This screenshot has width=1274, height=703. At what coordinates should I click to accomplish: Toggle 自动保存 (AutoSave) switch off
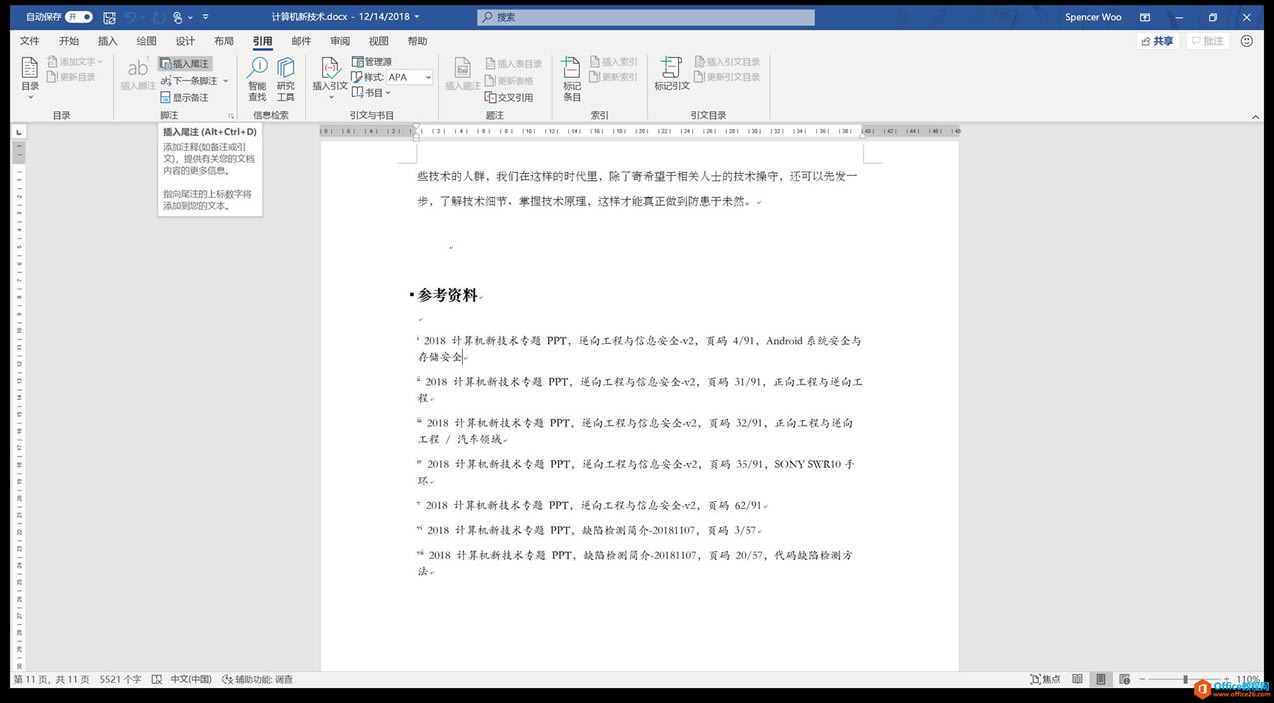click(77, 16)
